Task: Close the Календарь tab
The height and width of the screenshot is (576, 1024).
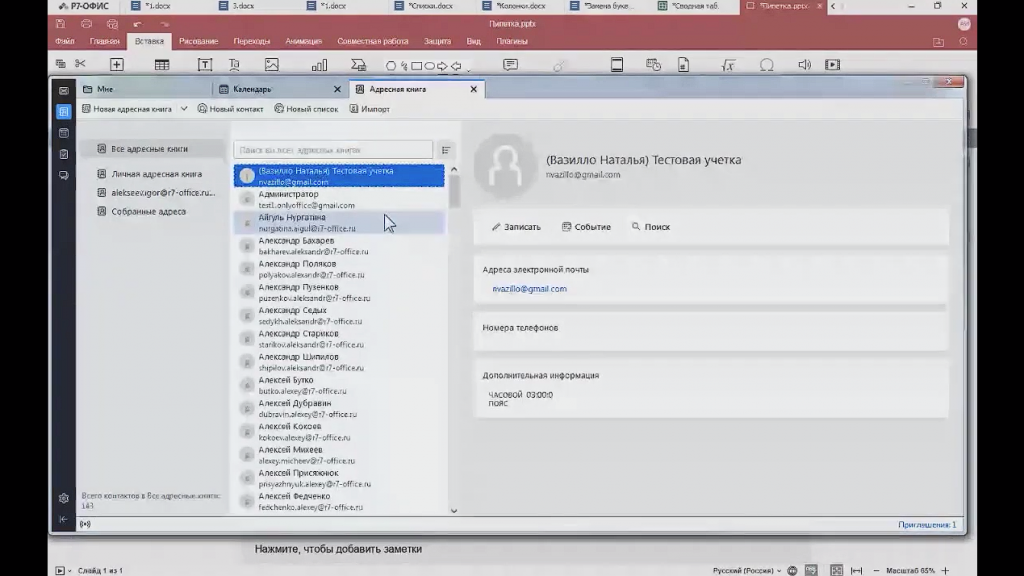Action: click(x=337, y=89)
